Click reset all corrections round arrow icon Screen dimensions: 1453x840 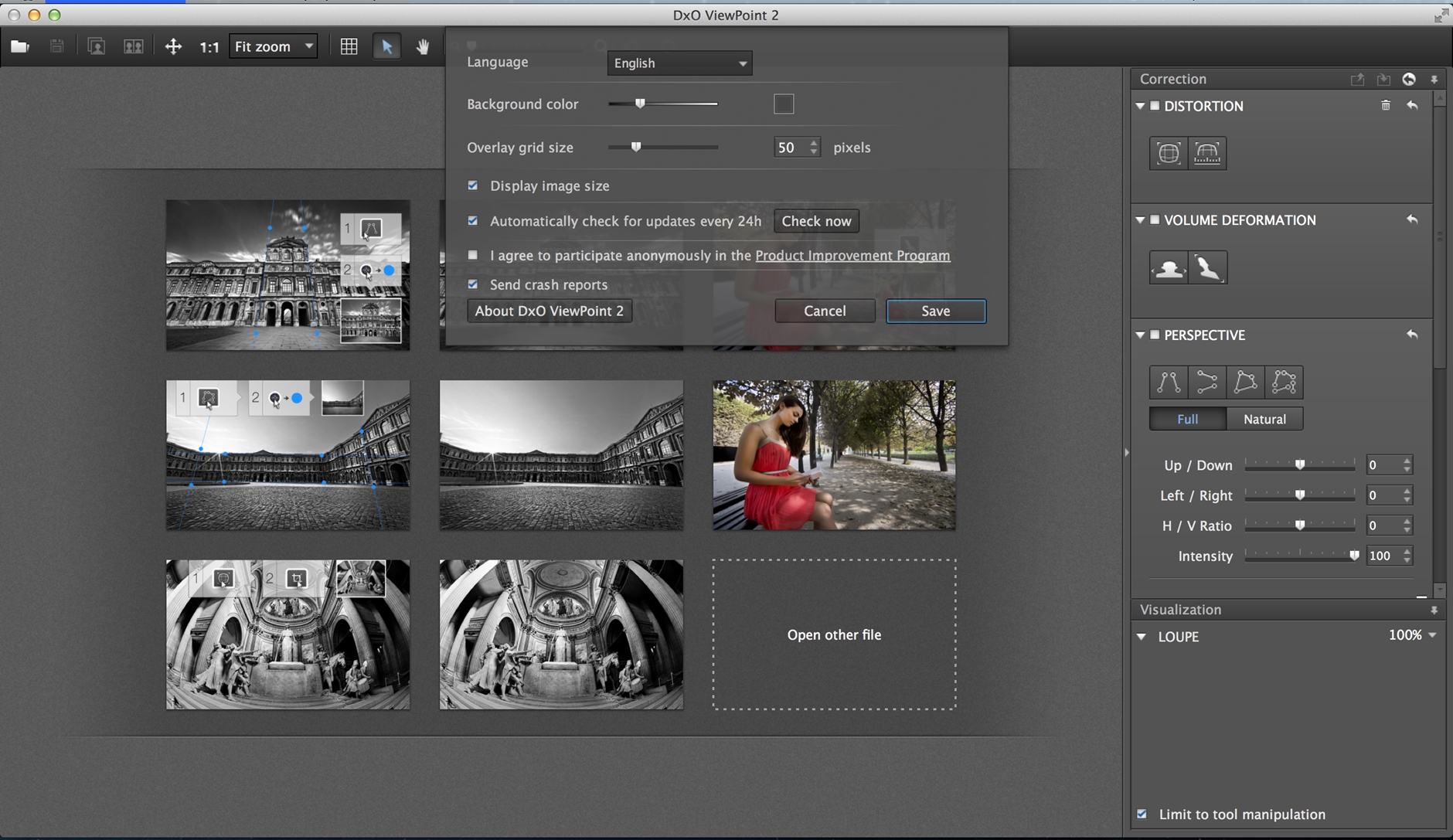1409,79
